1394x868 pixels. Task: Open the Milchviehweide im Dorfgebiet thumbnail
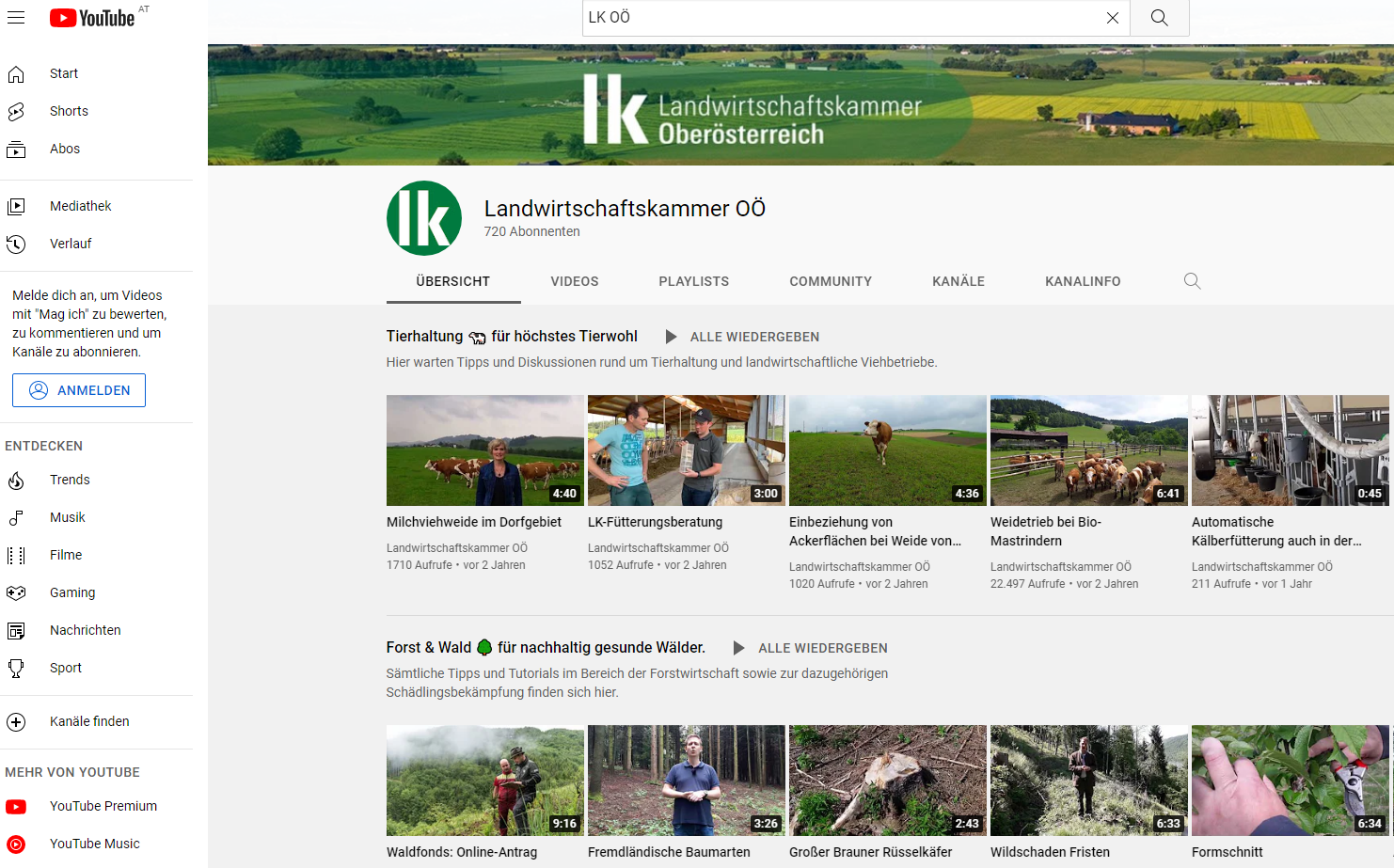pyautogui.click(x=484, y=450)
